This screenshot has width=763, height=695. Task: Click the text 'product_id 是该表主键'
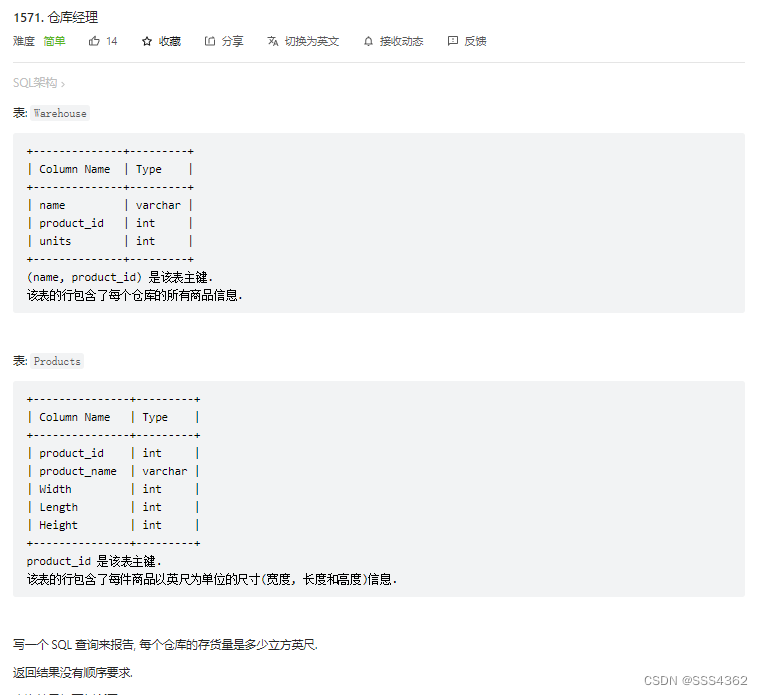[91, 561]
